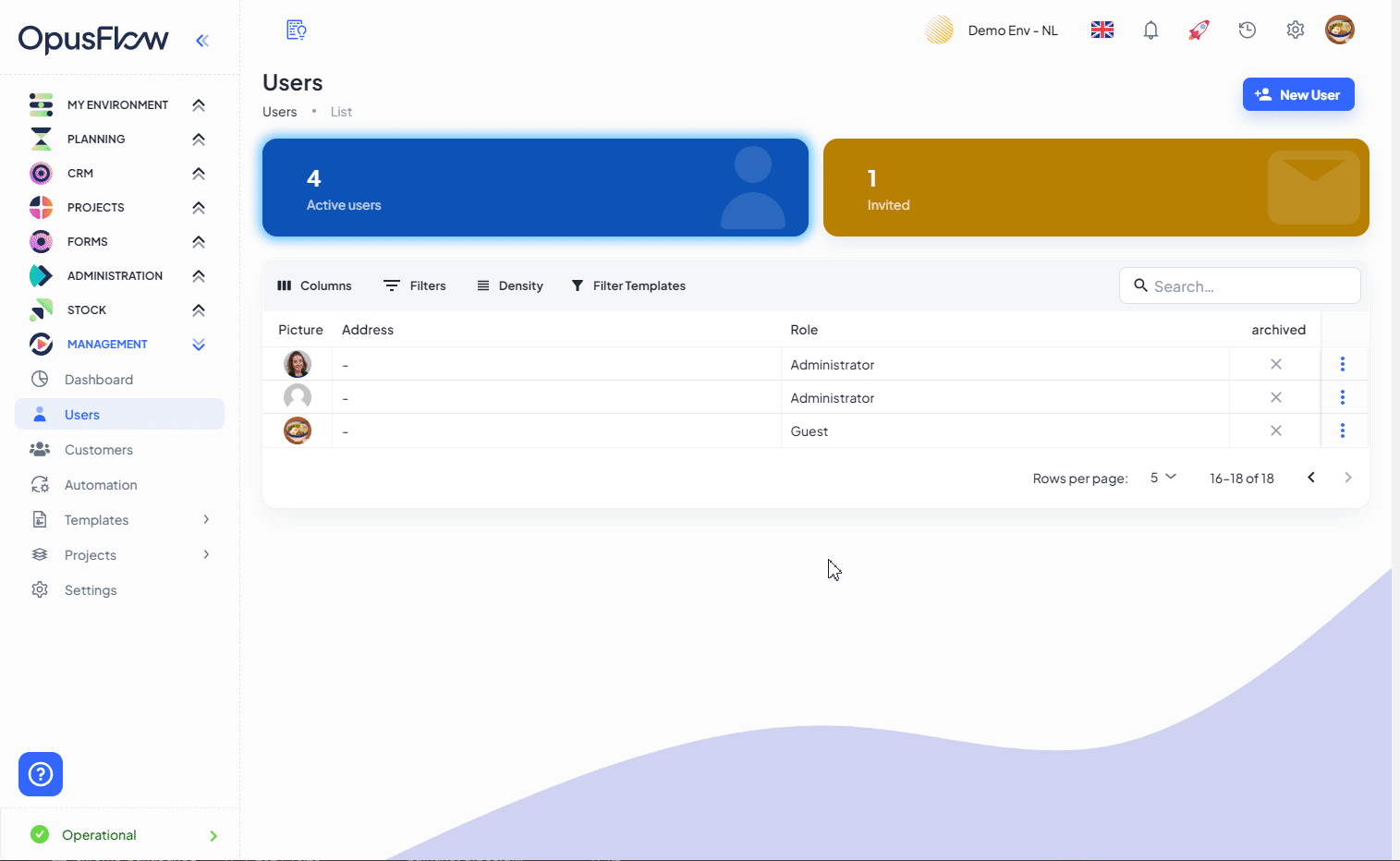Click the document search icon at top

point(296,30)
